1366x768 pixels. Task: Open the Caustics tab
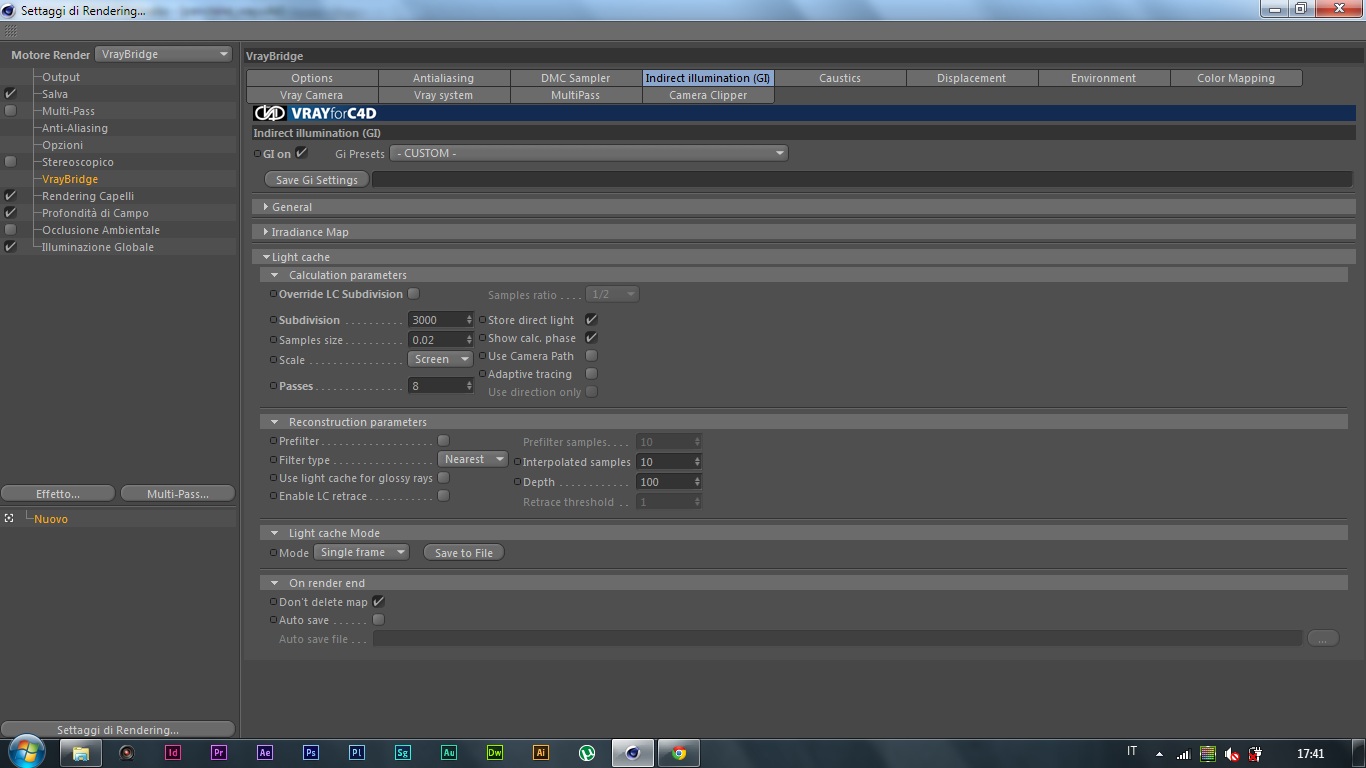pyautogui.click(x=840, y=78)
